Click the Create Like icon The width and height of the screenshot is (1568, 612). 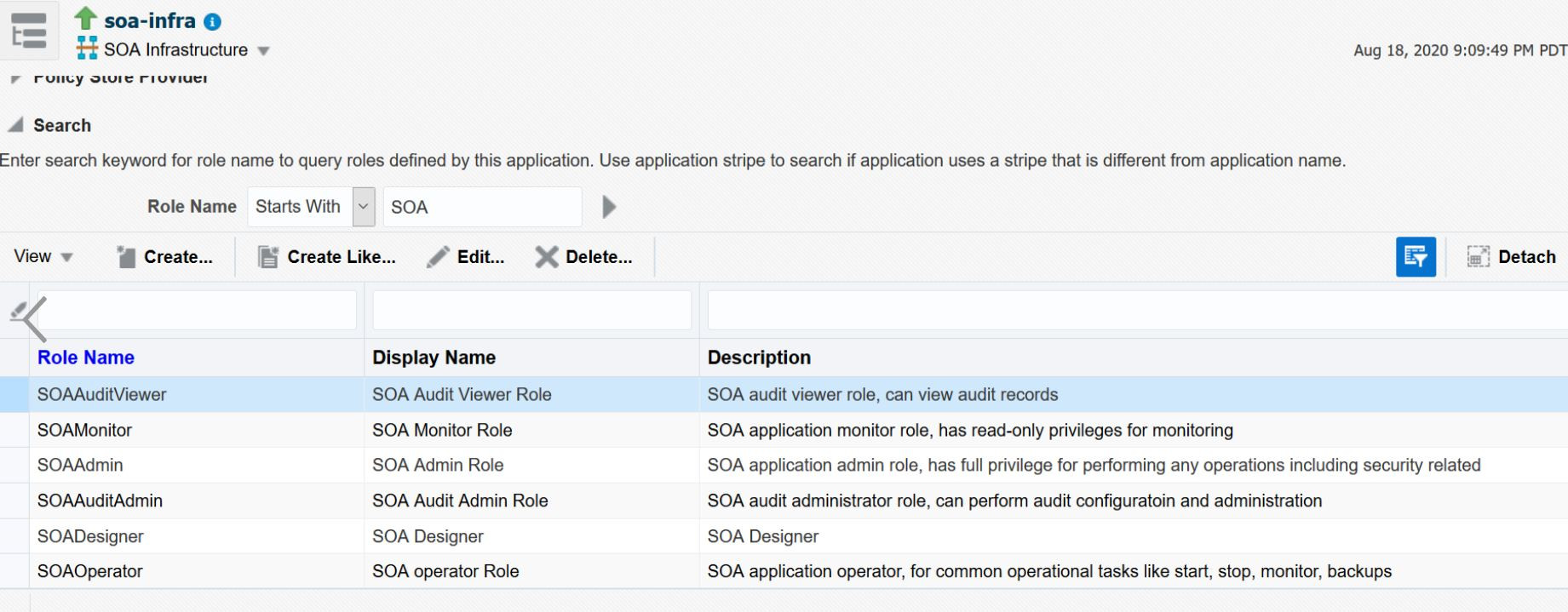268,257
